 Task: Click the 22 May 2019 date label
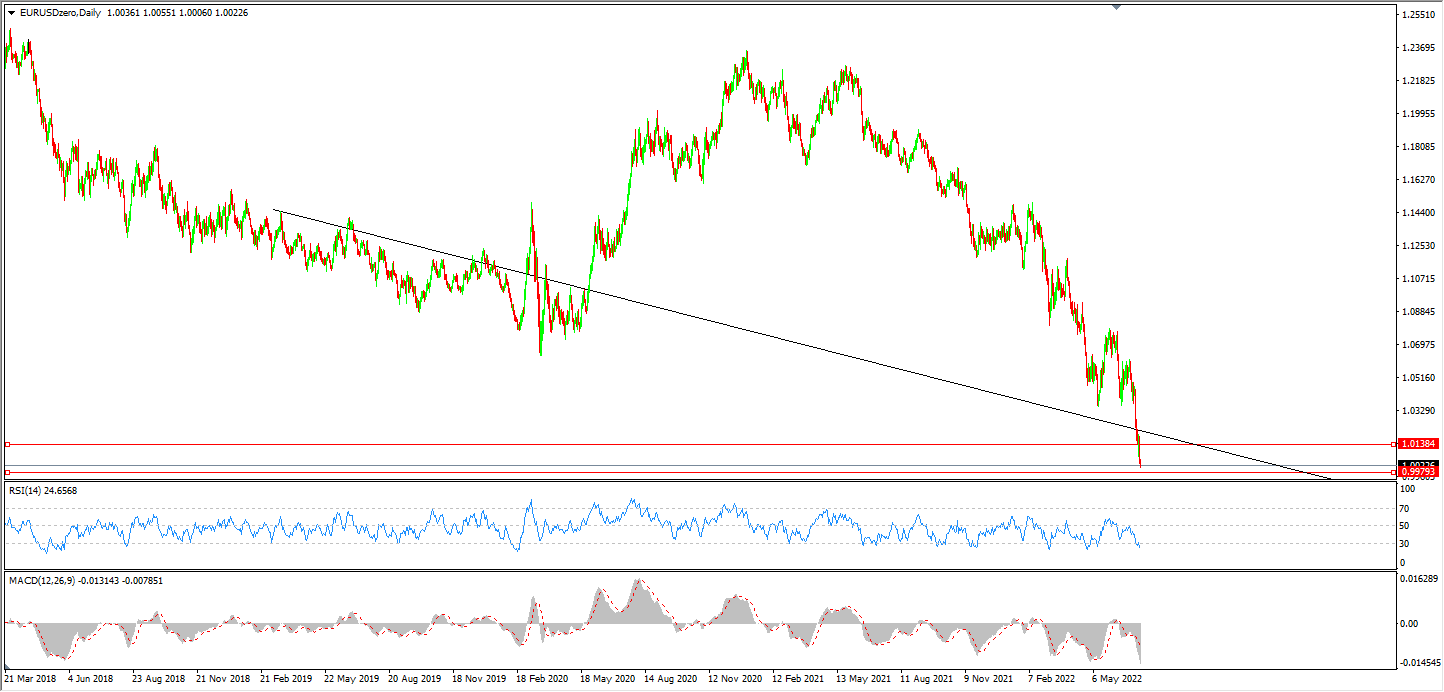350,678
